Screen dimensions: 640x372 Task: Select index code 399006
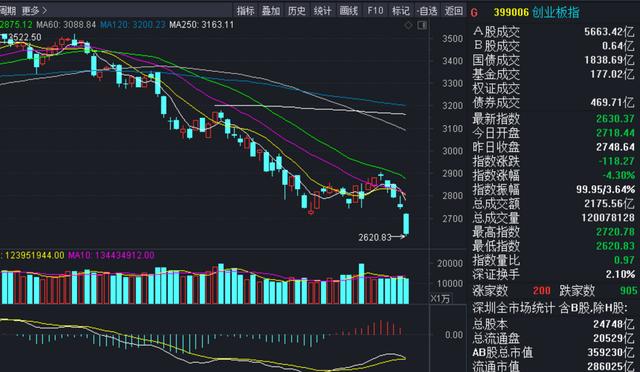(511, 13)
